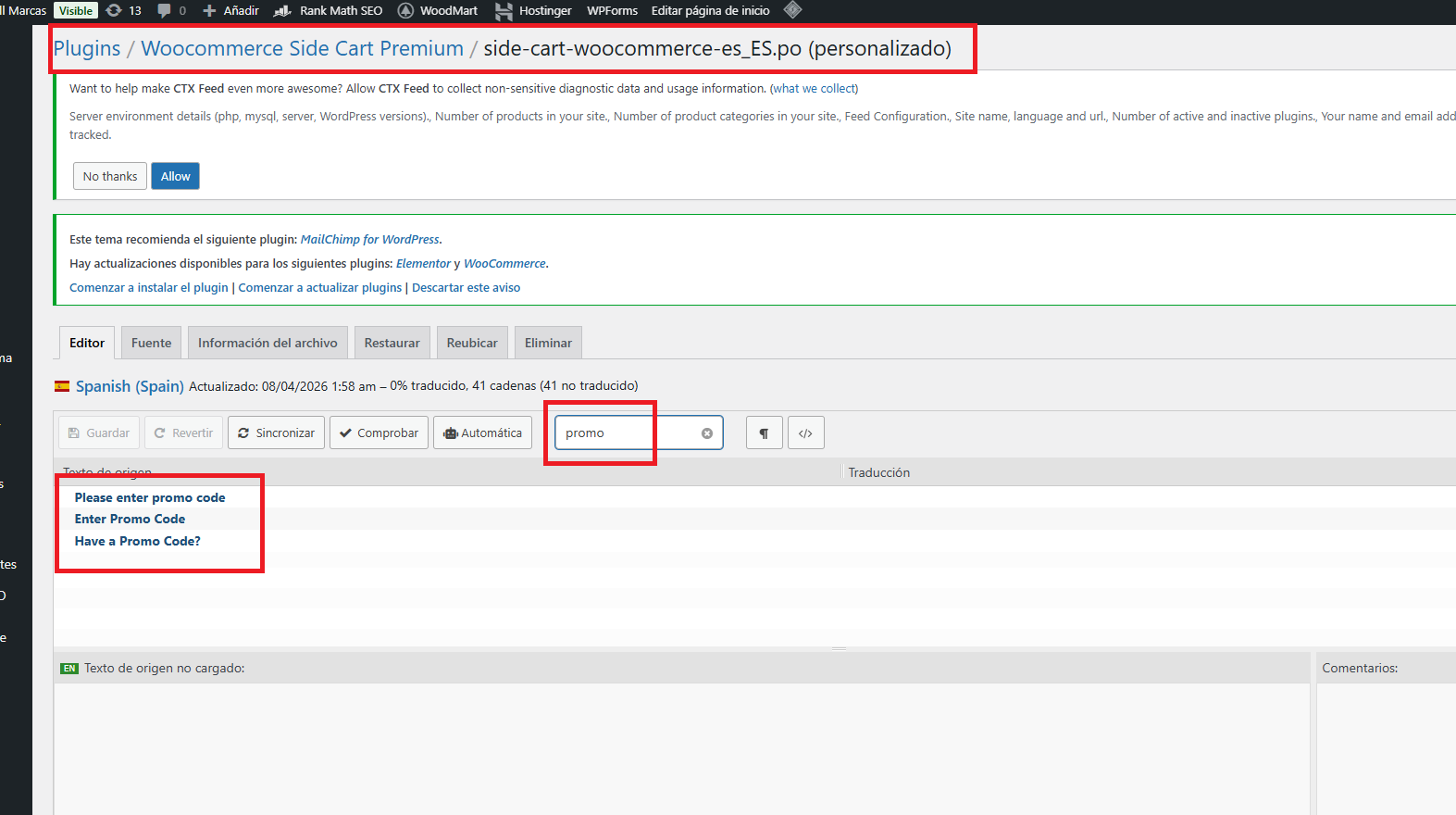Select 'Enter Promo Code' string
The width and height of the screenshot is (1456, 815).
[x=130, y=519]
